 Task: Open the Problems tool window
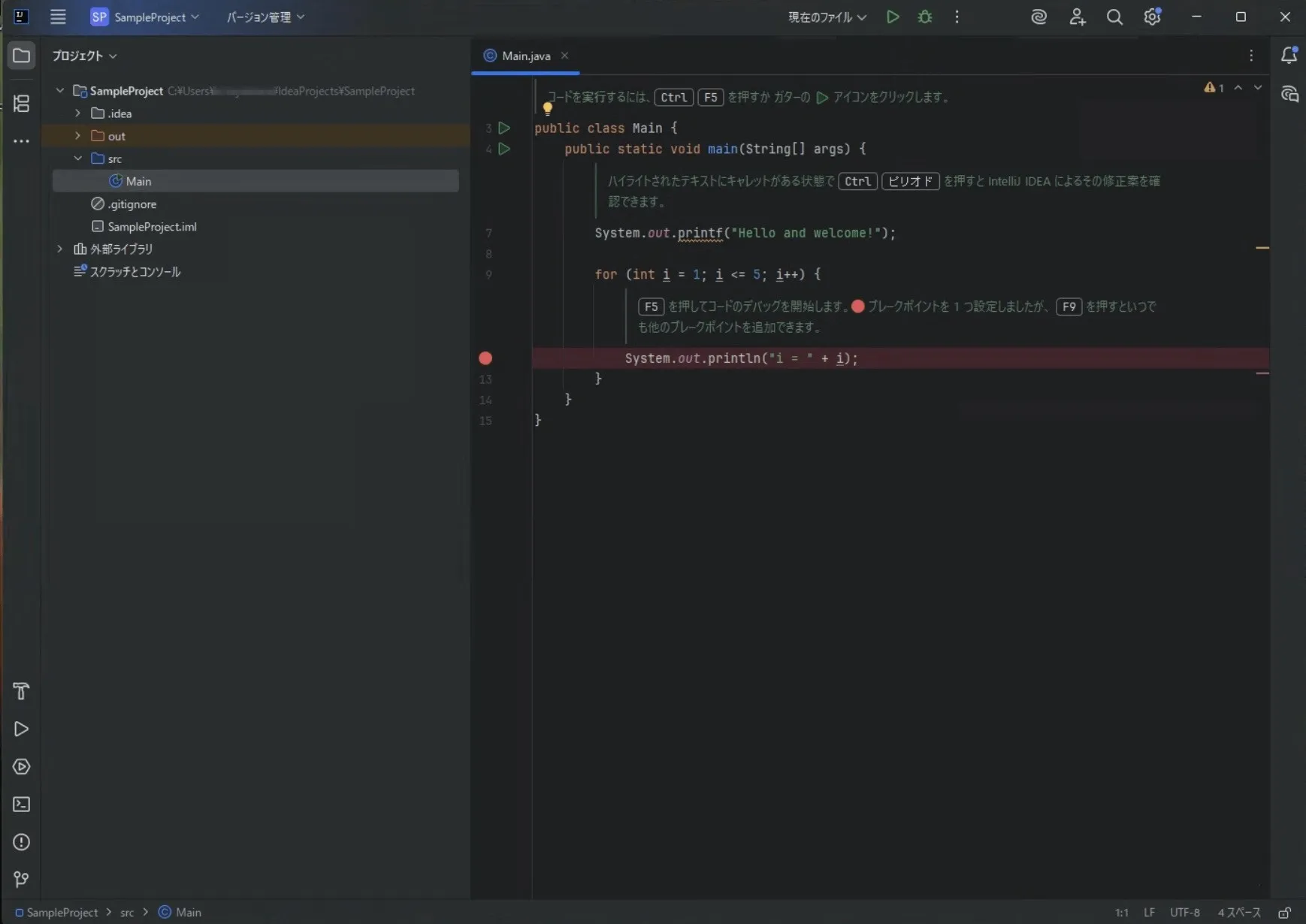click(21, 841)
